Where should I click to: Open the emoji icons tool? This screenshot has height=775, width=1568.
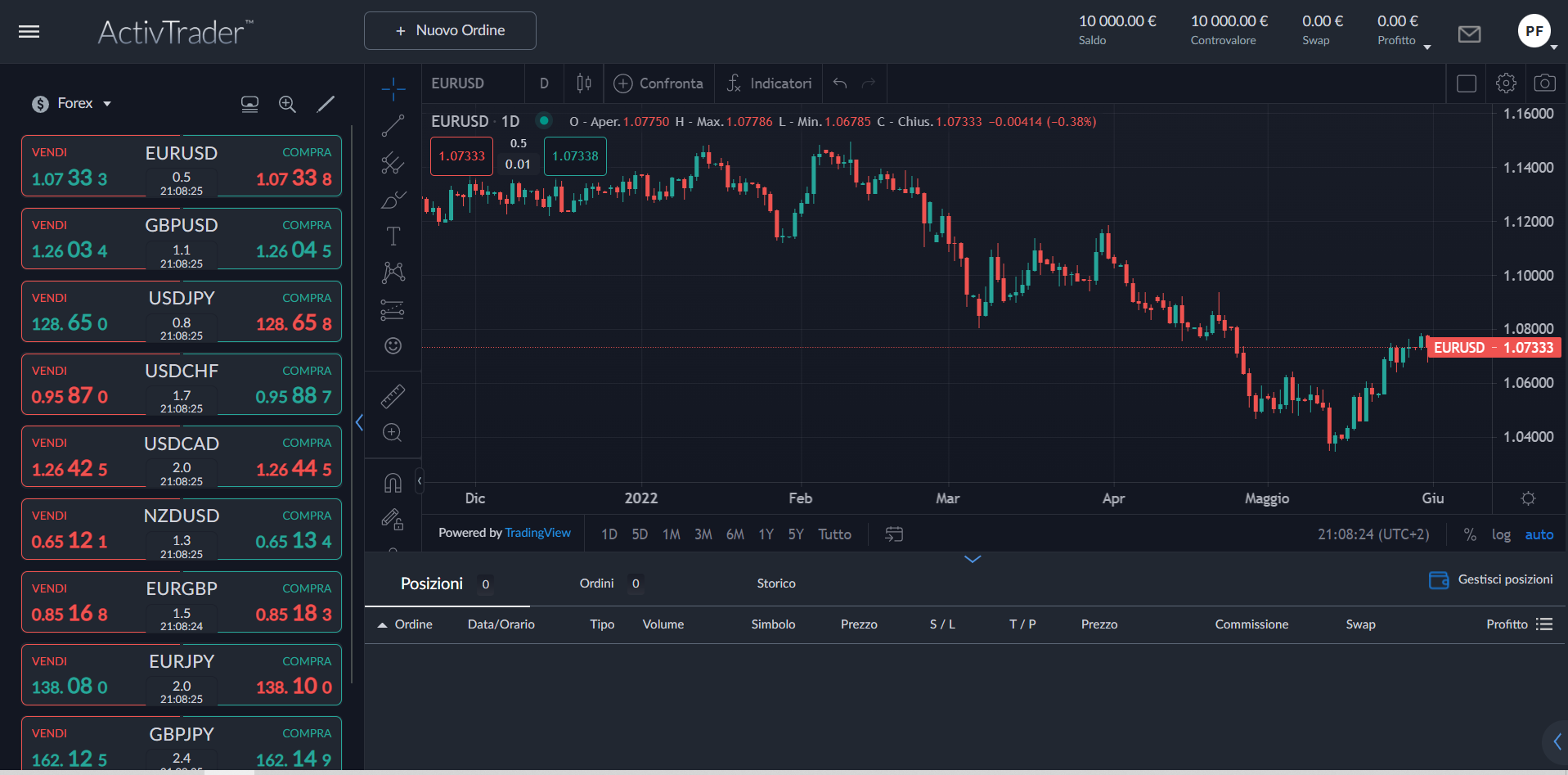[x=393, y=345]
